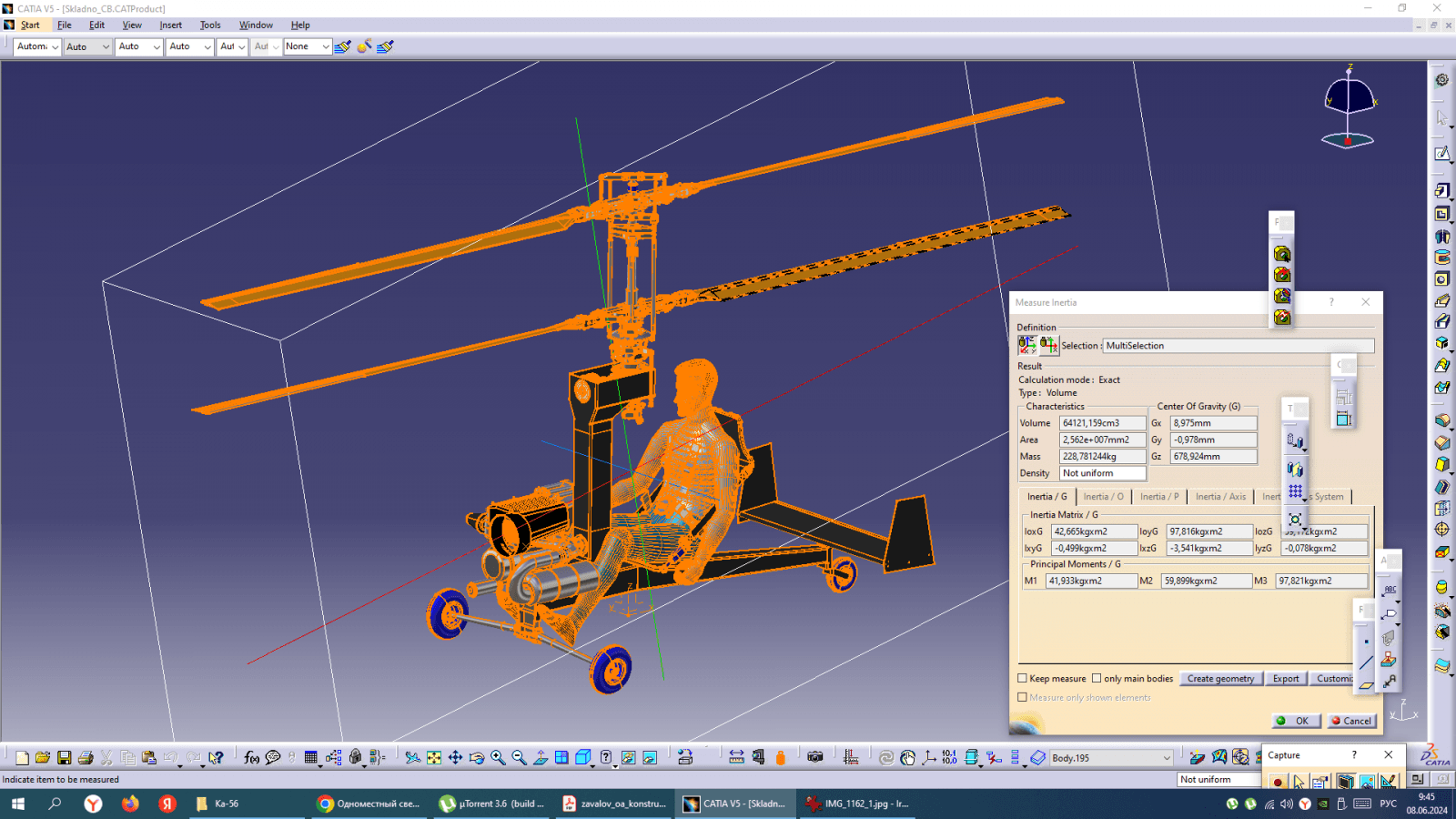Expand the Body.195 dropdown
The image size is (1456, 819).
pyautogui.click(x=1166, y=758)
